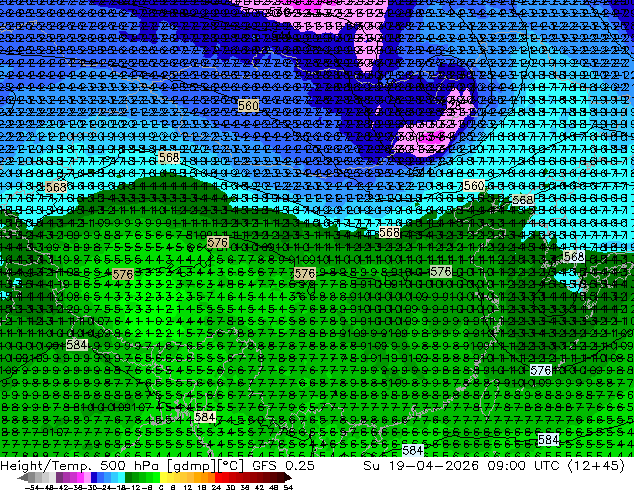
Task: Click the bright red swatch in the legend
Action: (x=218, y=478)
